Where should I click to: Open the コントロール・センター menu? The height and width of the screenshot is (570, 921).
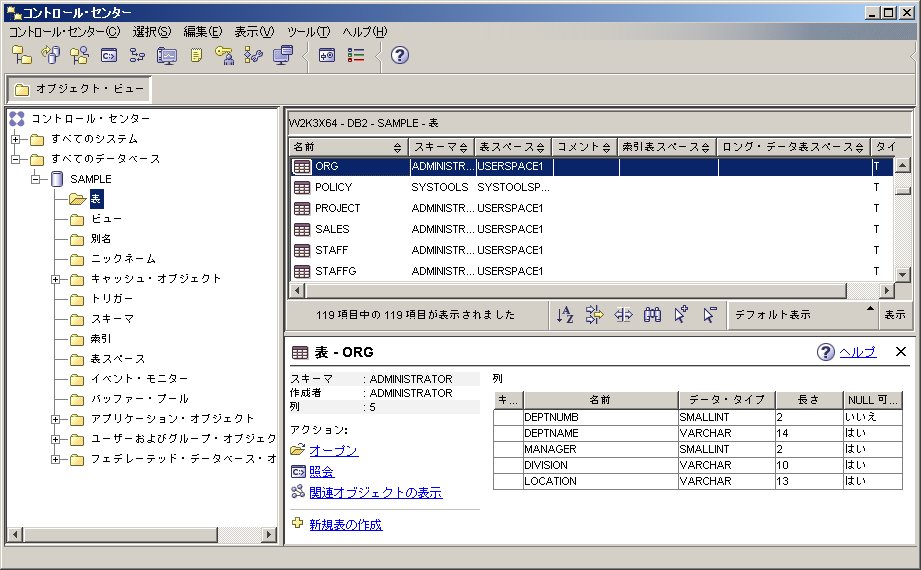(x=65, y=32)
